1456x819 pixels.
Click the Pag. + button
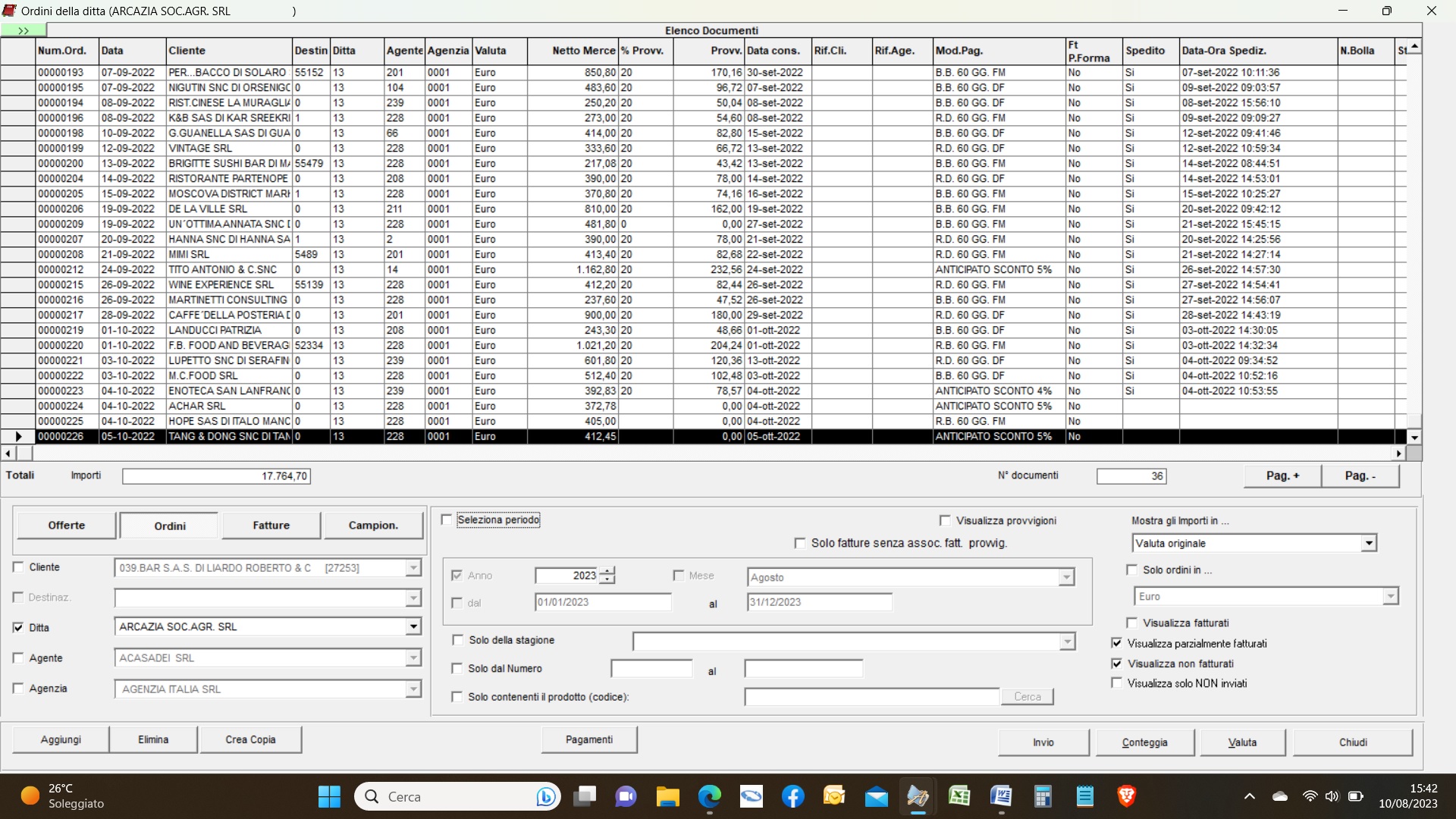(1282, 475)
